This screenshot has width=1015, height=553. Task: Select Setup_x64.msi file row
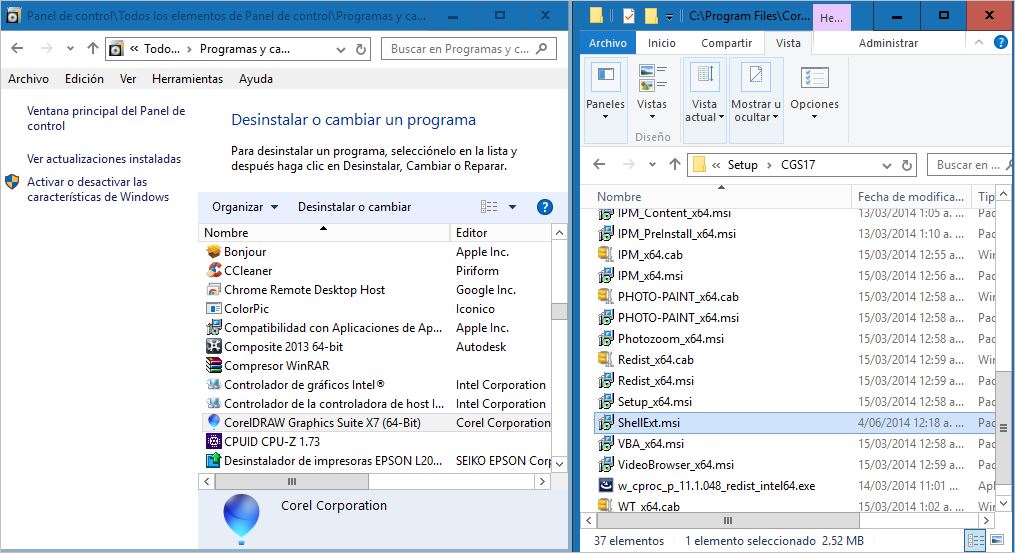click(x=794, y=402)
